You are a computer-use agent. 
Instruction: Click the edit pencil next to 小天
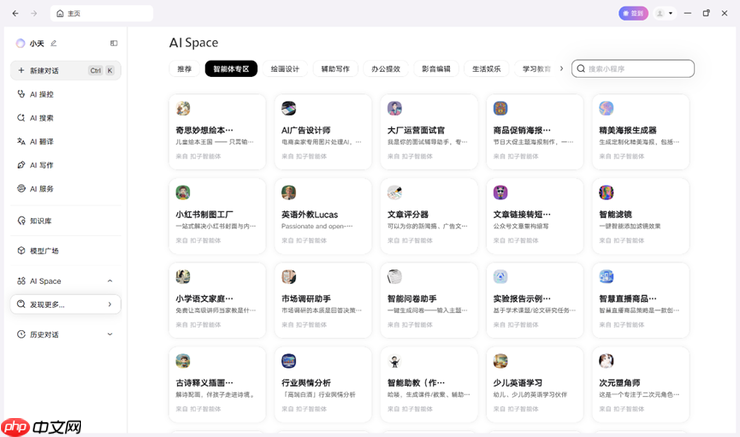tap(54, 43)
